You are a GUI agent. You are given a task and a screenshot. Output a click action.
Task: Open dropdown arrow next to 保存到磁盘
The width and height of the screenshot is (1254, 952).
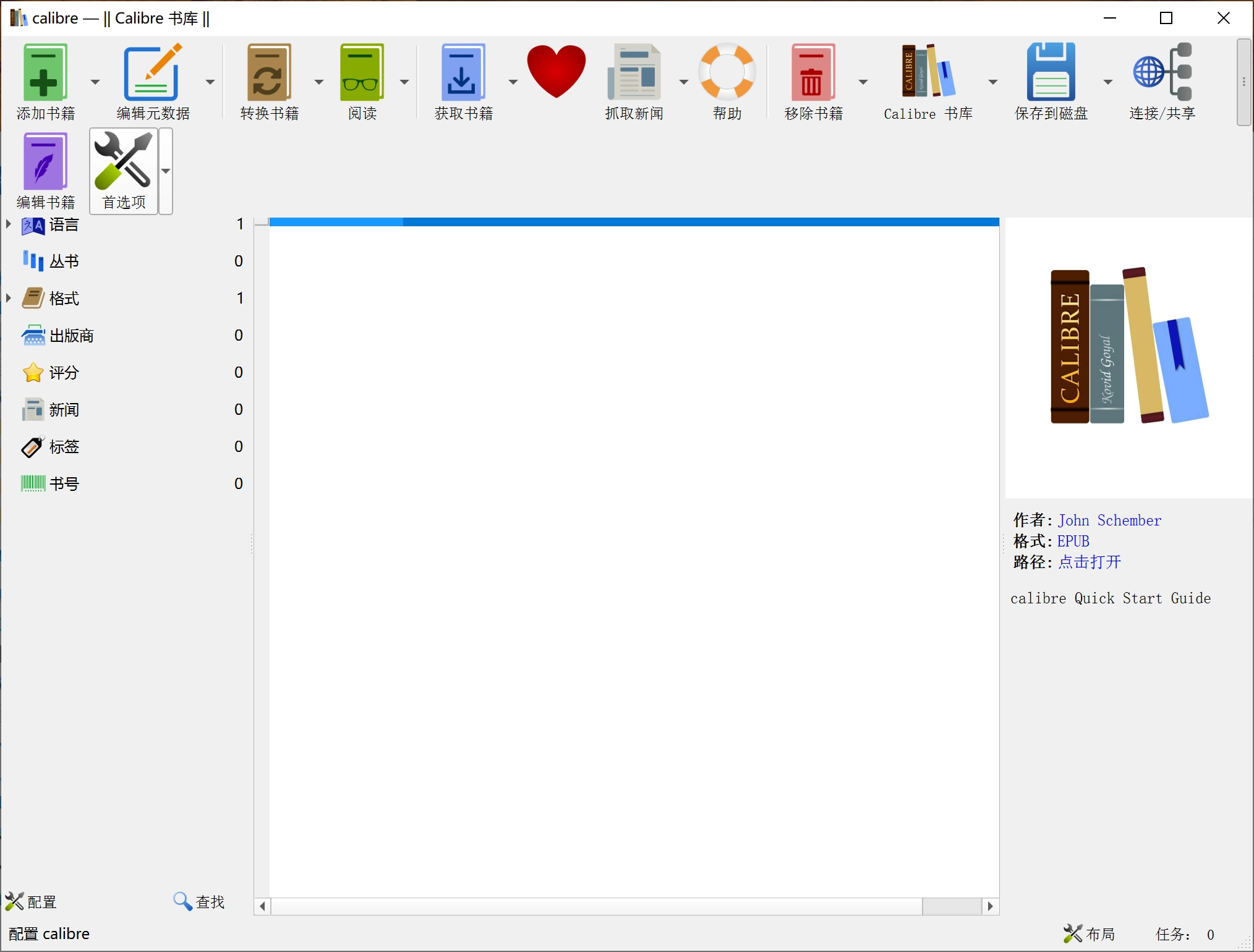point(1108,82)
